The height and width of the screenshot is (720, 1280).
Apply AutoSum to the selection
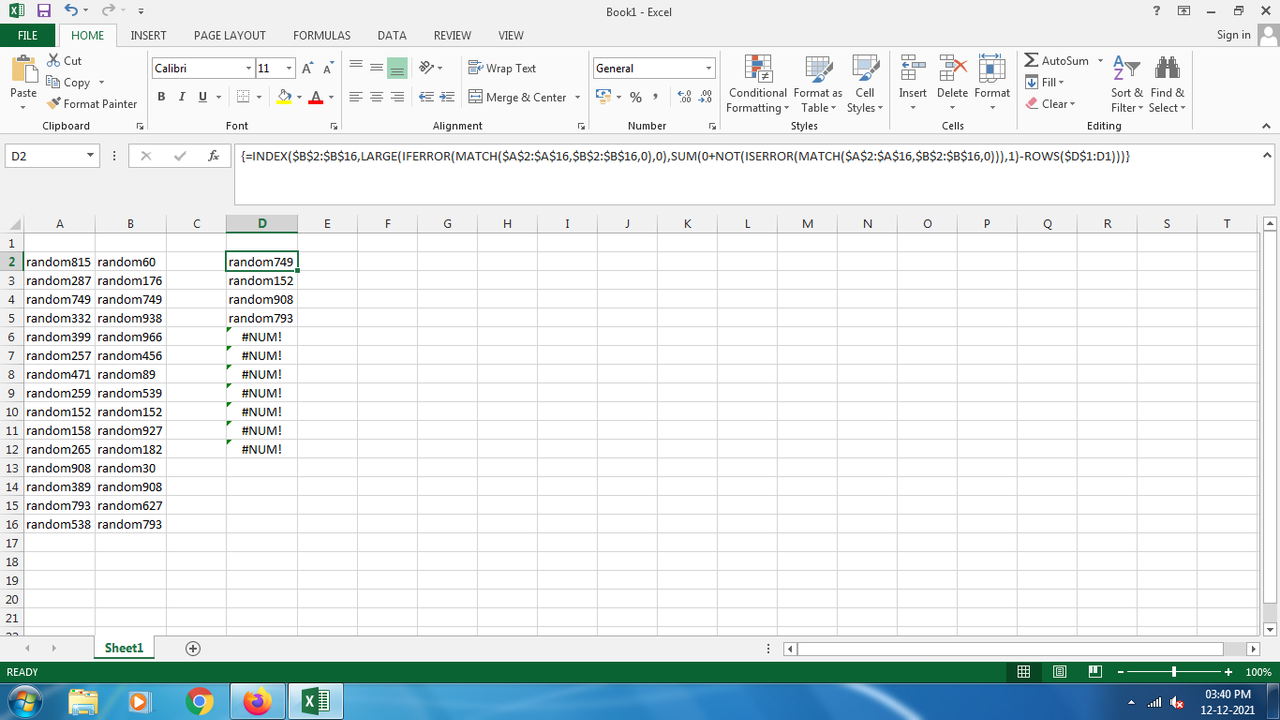[x=1056, y=60]
